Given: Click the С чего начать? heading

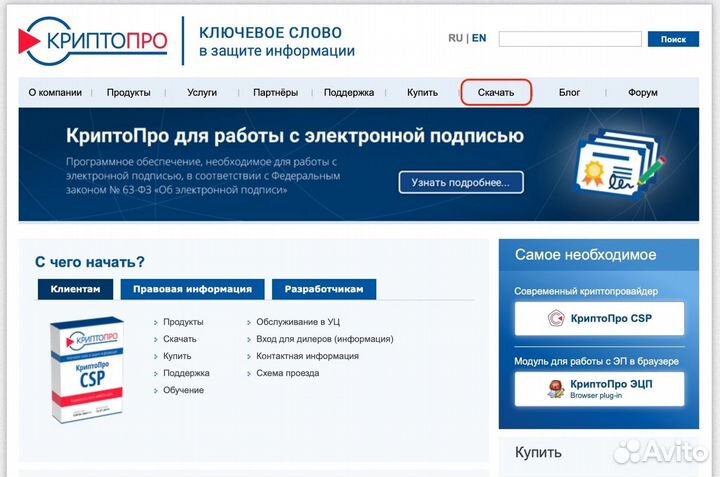Looking at the screenshot, I should [x=90, y=262].
